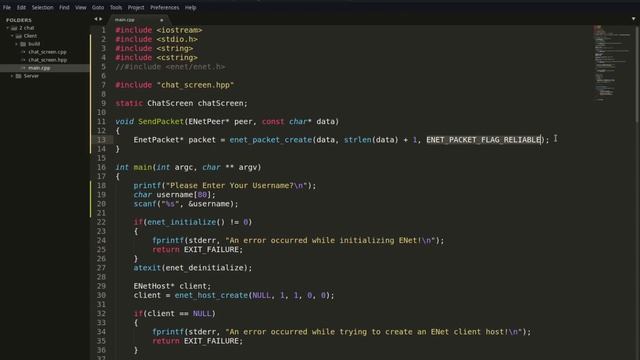
Task: Click the unsaved dot on main.cpp tab
Action: pos(162,20)
